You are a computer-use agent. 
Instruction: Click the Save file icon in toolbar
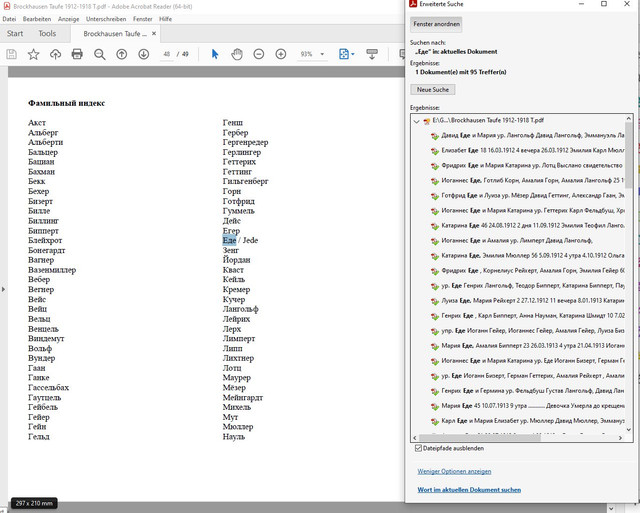coord(11,54)
